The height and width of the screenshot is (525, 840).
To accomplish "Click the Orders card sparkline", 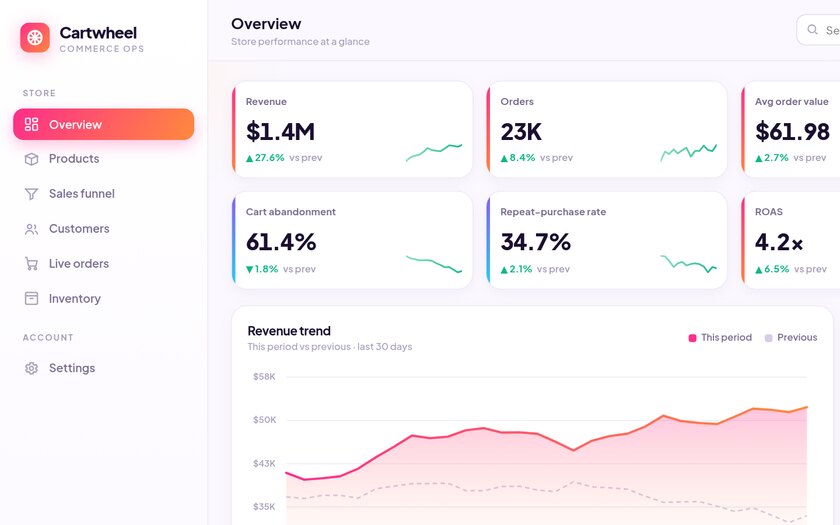I will 688,152.
